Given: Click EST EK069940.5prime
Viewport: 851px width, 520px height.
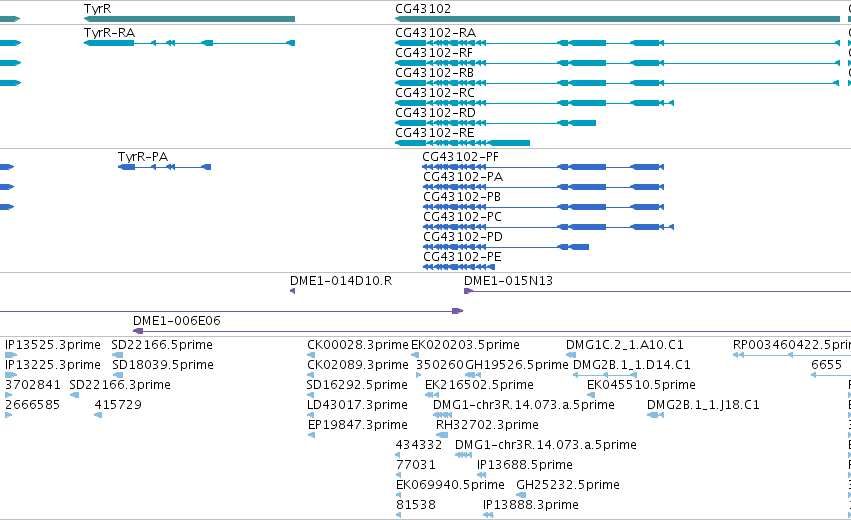Looking at the screenshot, I should click(x=450, y=485).
